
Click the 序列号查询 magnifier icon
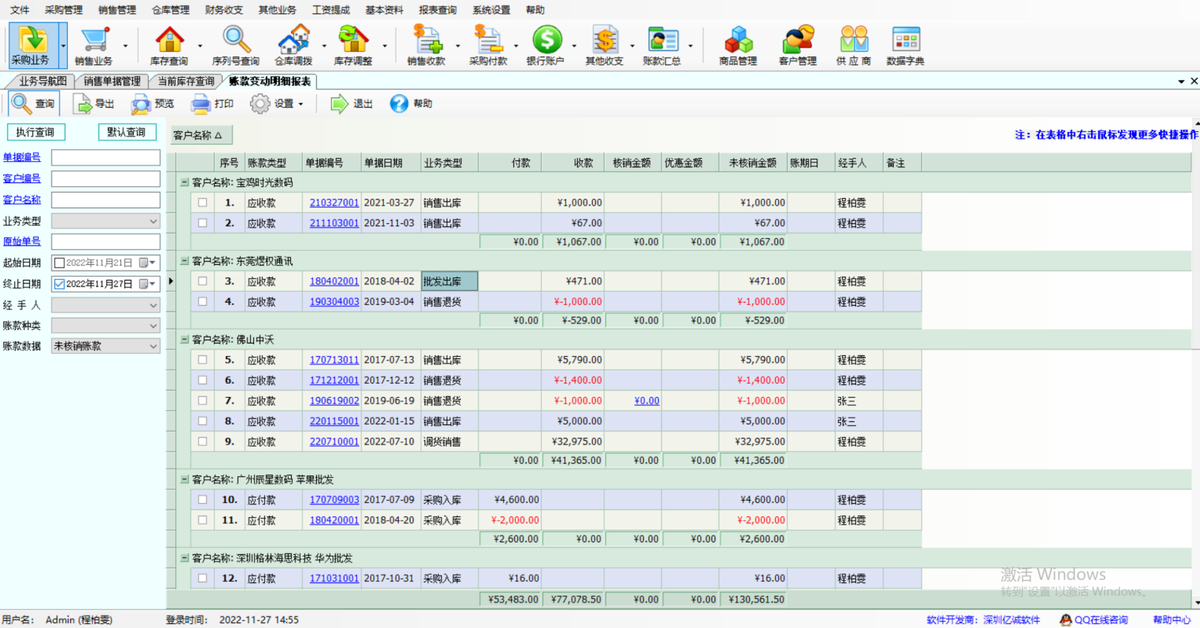[235, 40]
